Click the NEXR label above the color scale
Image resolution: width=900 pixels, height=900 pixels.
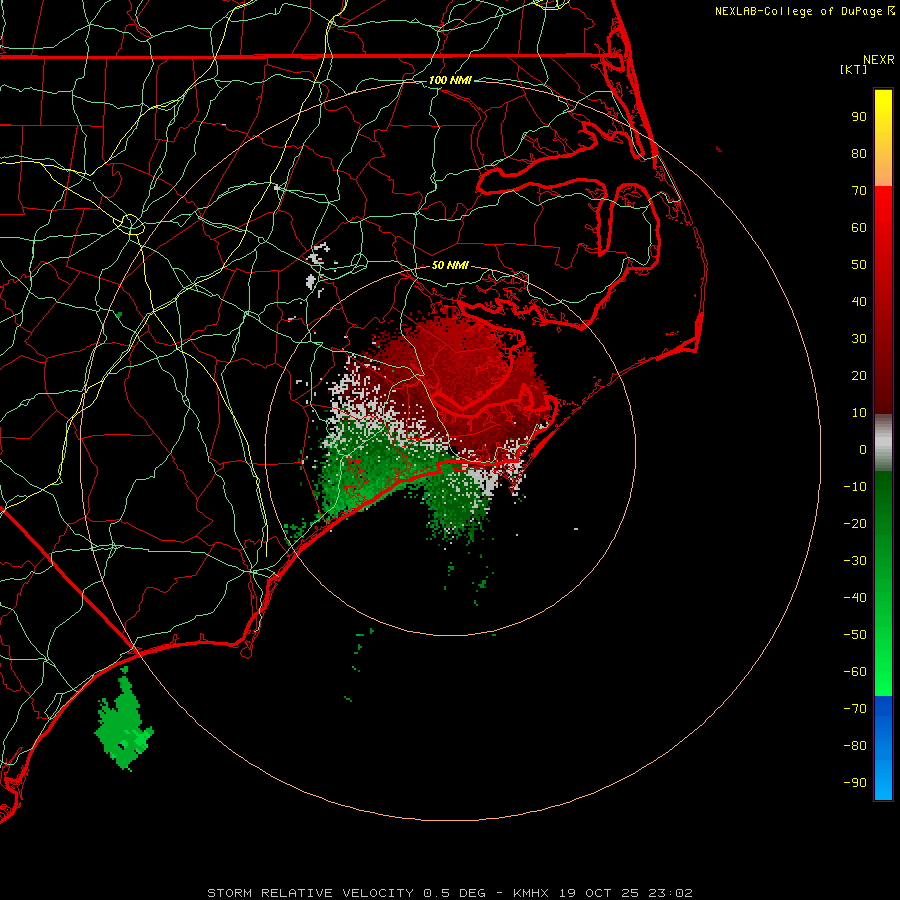coord(879,60)
